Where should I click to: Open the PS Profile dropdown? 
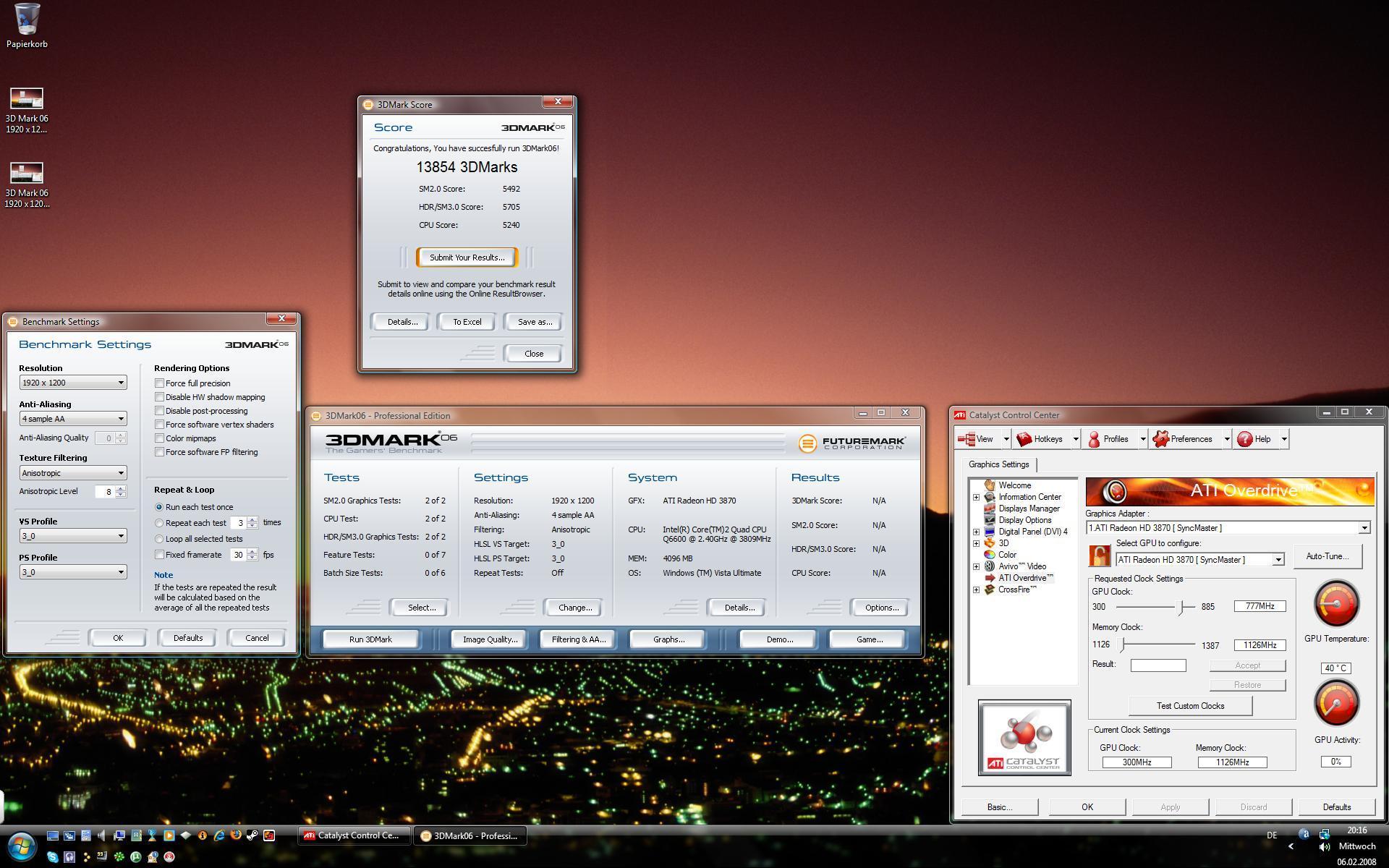(72, 572)
